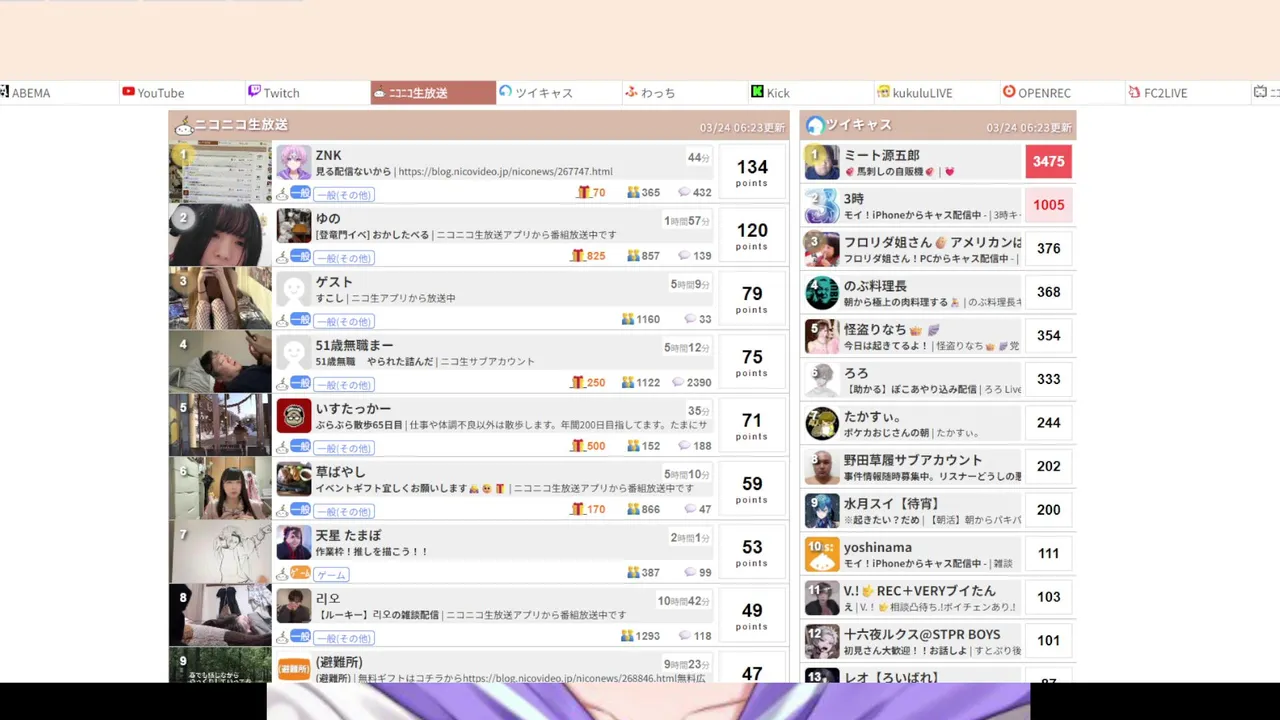Open the いすたっかー stream title link

(511, 424)
